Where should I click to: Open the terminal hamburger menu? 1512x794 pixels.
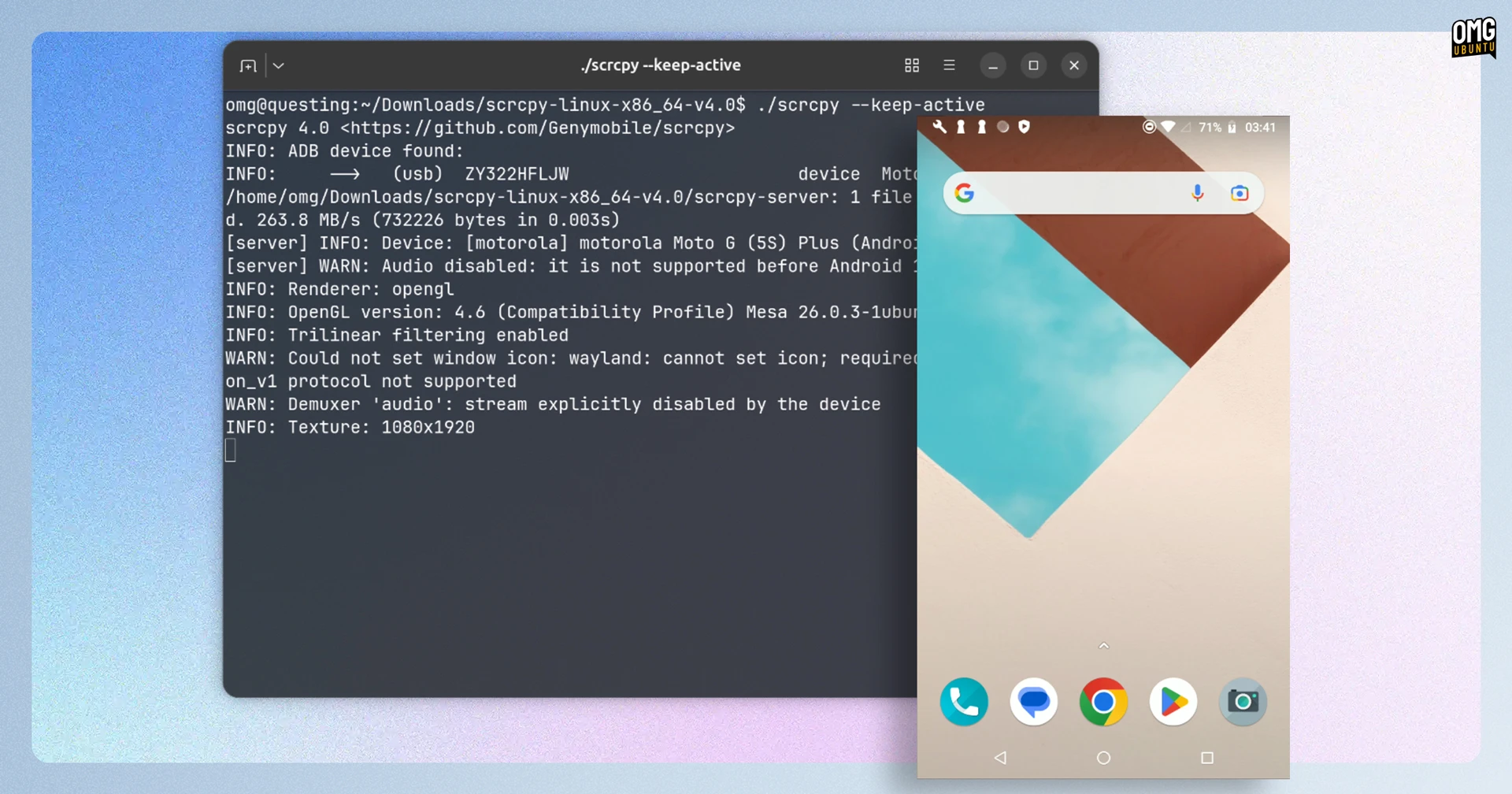949,66
